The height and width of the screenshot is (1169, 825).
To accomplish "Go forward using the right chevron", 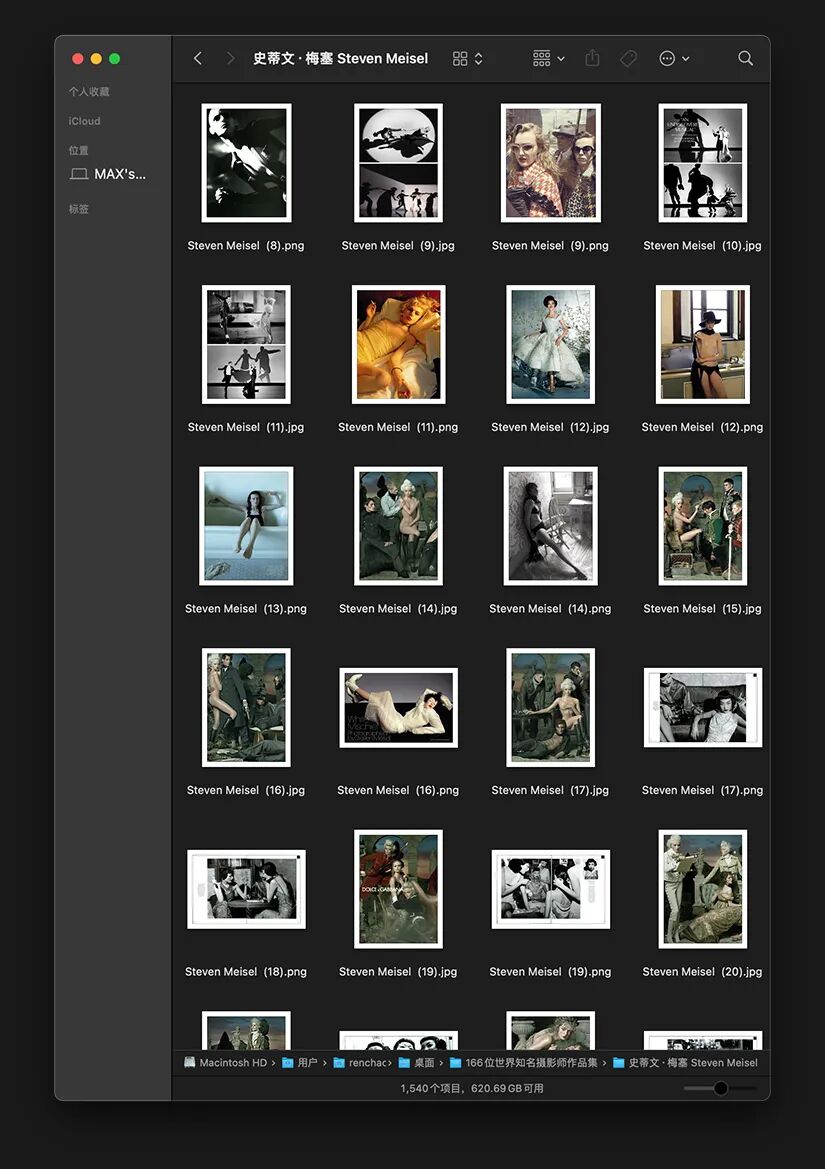I will click(x=230, y=58).
